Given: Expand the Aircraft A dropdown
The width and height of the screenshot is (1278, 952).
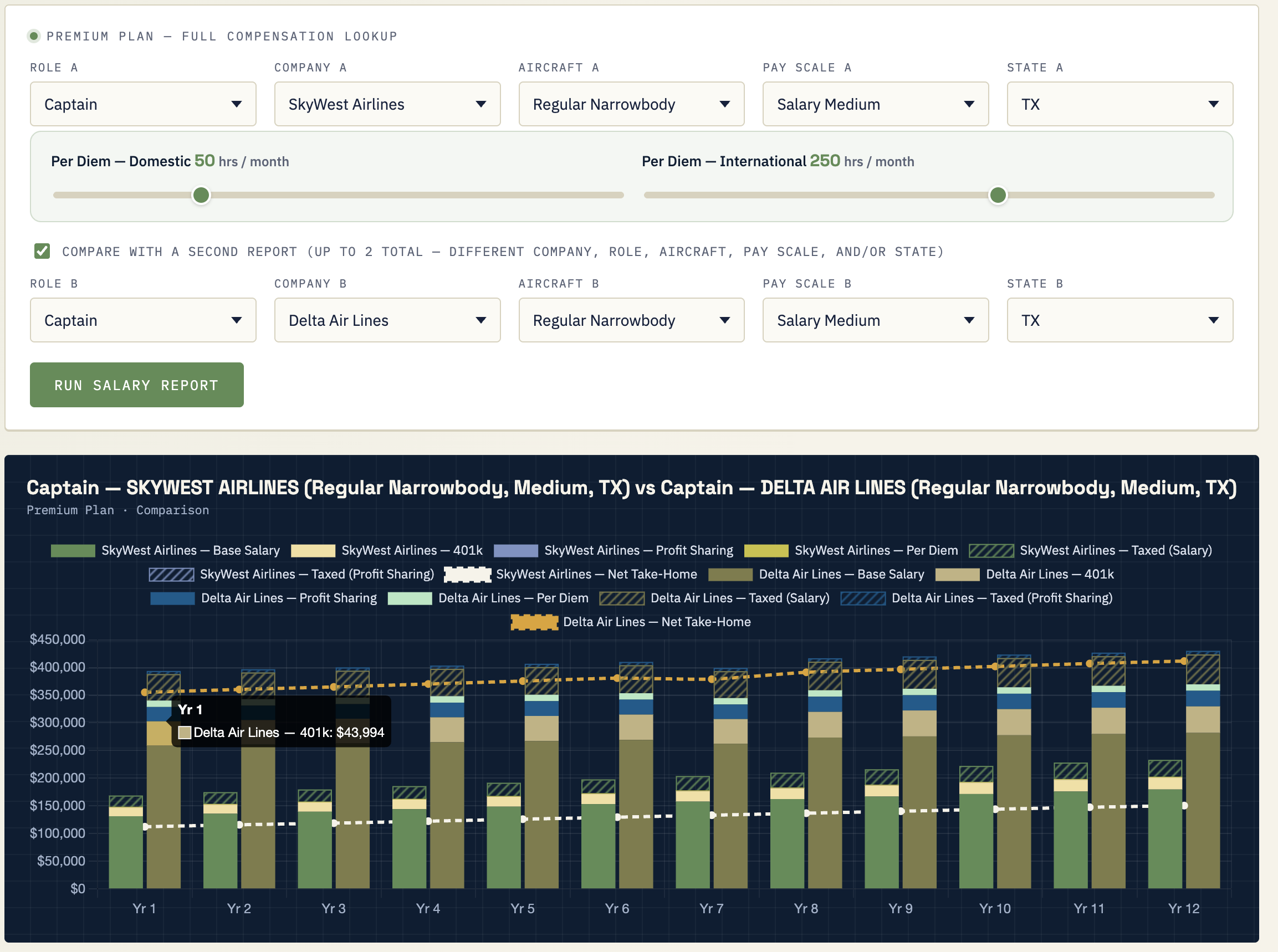Looking at the screenshot, I should click(631, 104).
